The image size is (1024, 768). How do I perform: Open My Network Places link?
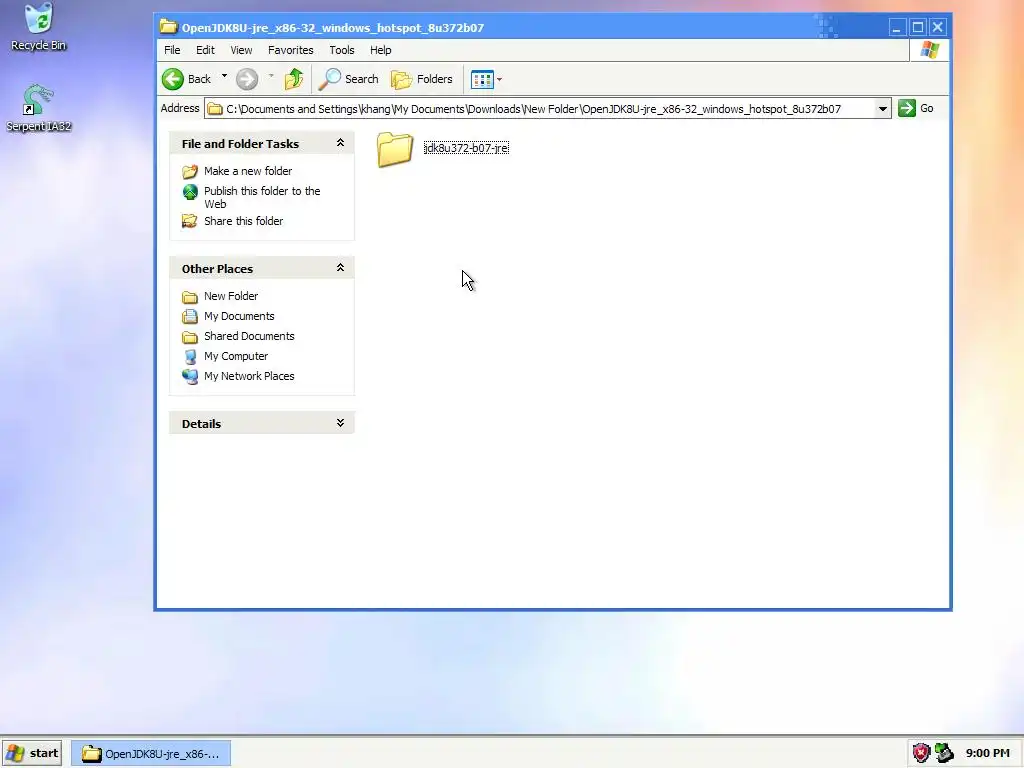click(x=249, y=376)
